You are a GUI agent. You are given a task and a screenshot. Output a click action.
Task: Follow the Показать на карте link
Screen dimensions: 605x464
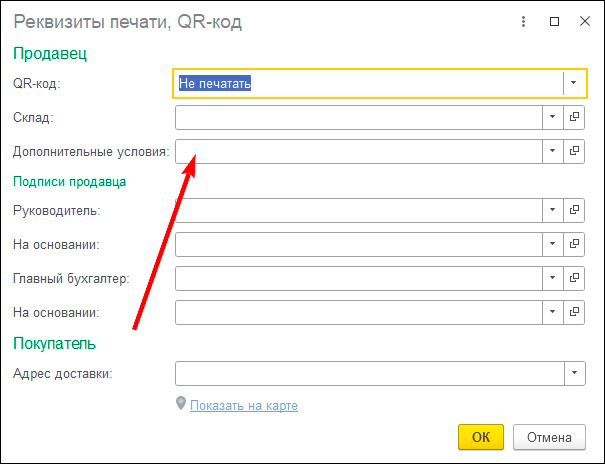click(244, 406)
